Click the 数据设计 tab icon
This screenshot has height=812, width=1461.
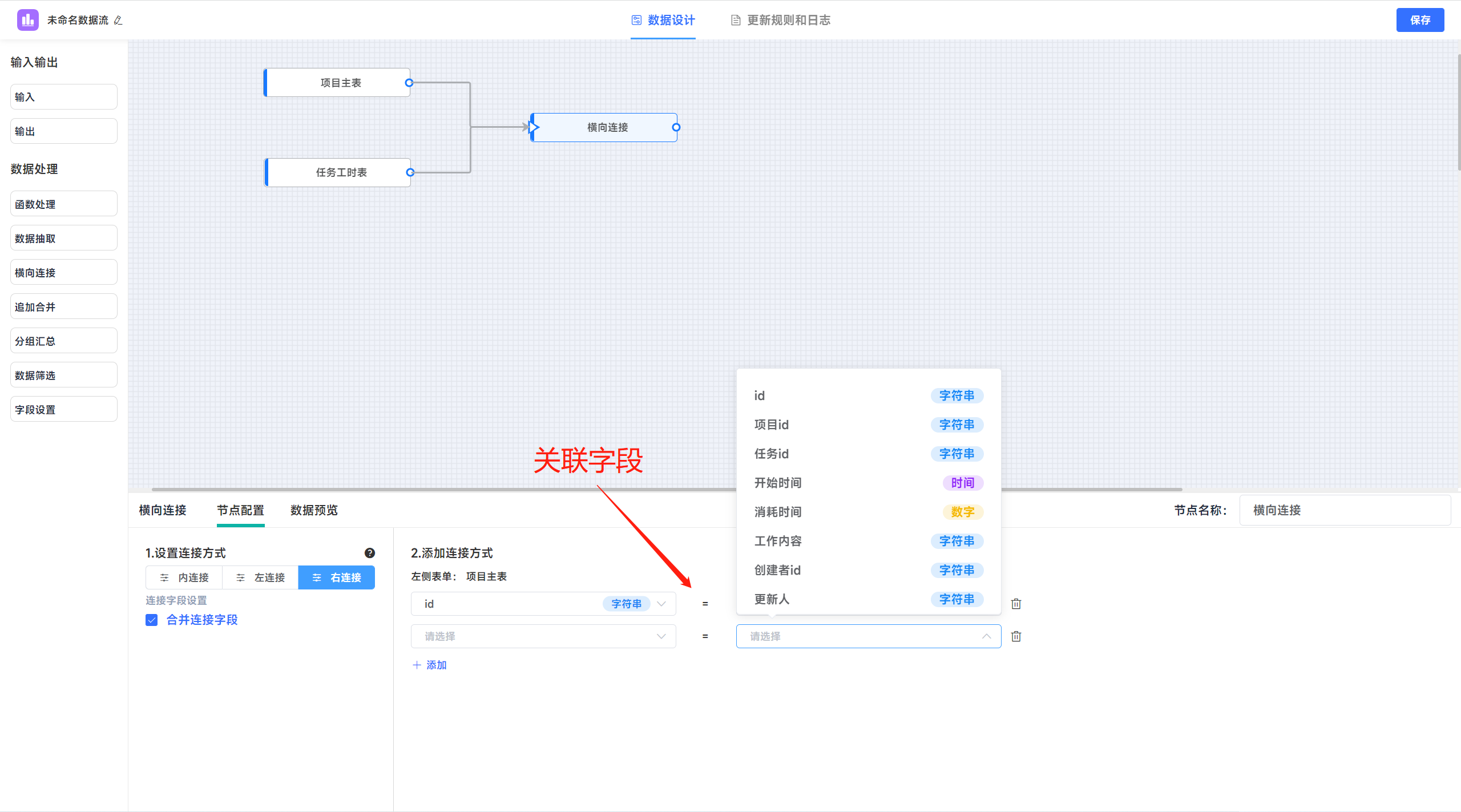pos(636,20)
